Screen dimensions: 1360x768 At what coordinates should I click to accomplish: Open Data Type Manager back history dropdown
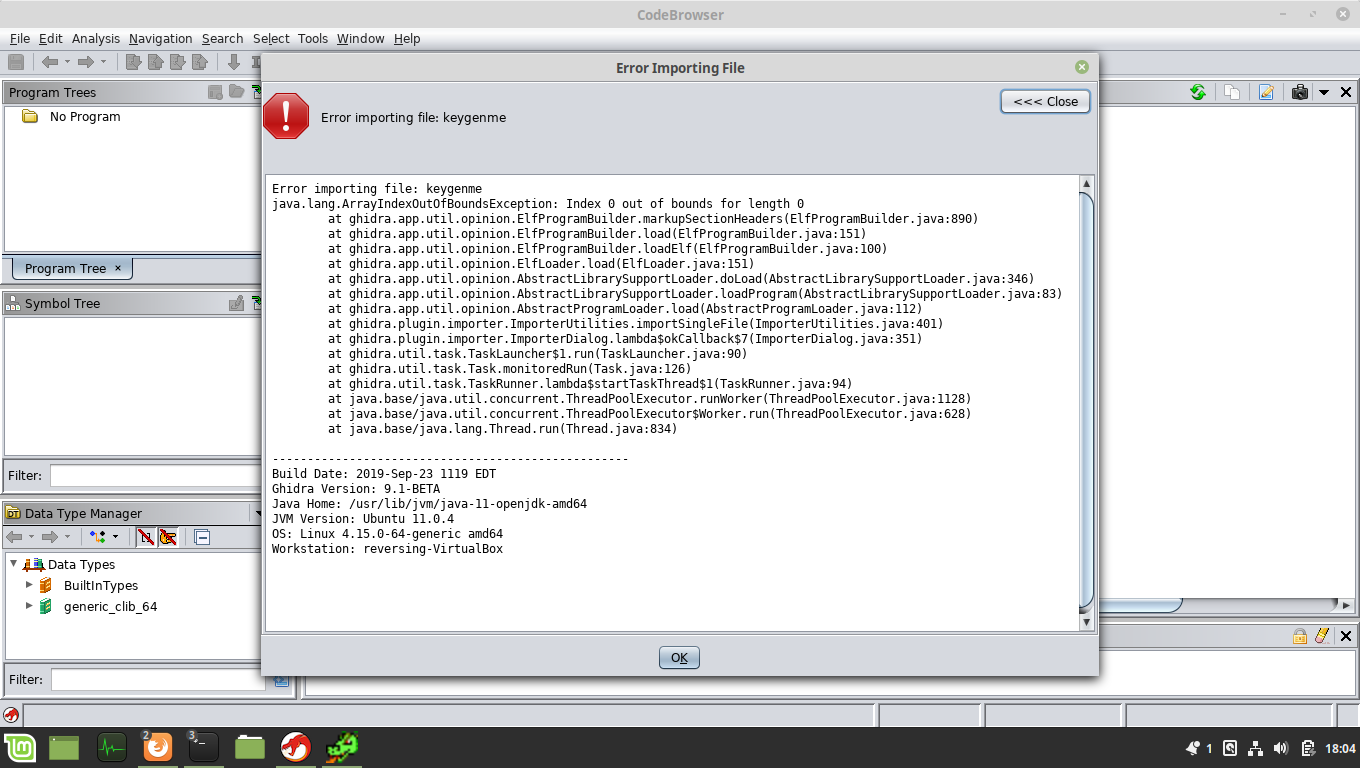[30, 537]
